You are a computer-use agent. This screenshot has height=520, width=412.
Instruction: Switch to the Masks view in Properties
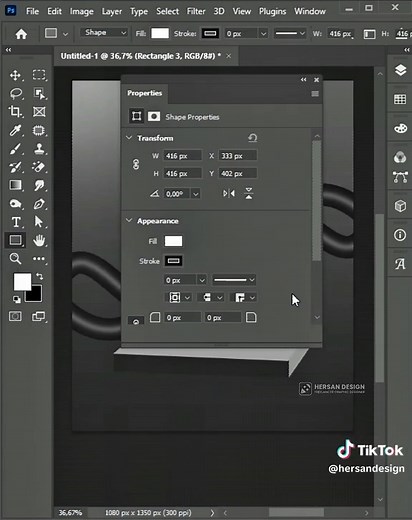154,116
